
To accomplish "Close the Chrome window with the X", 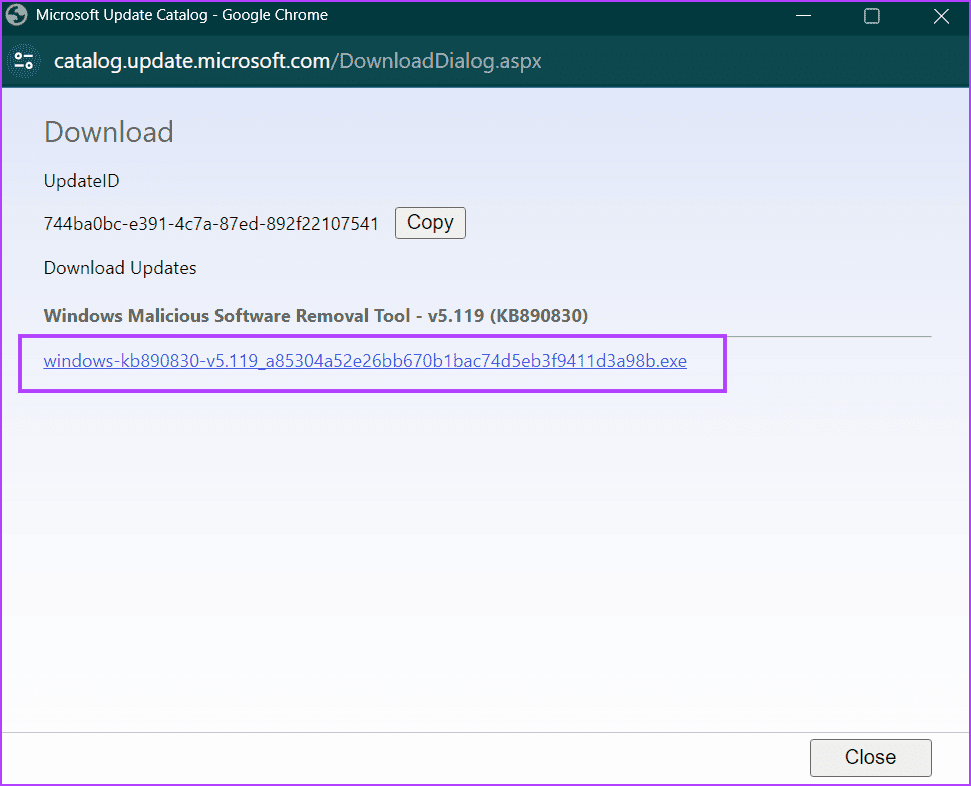I will [x=941, y=16].
